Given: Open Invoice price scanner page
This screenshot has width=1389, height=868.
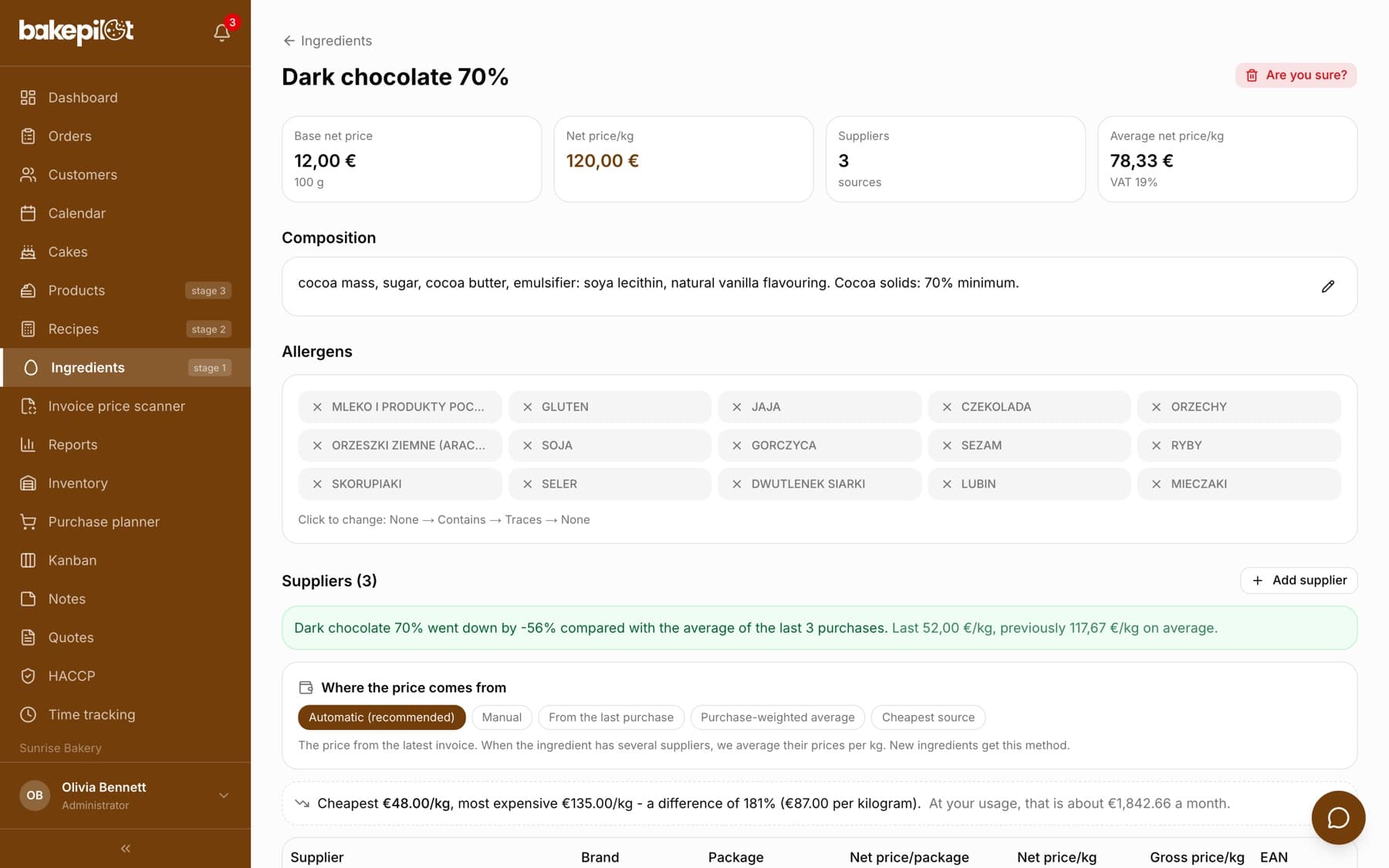Looking at the screenshot, I should pyautogui.click(x=125, y=406).
